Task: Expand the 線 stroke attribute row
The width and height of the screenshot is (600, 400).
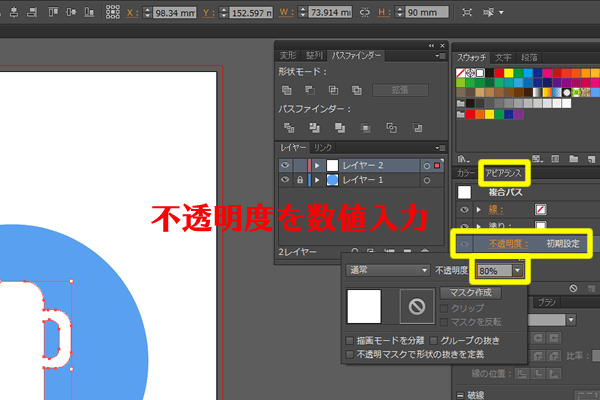Action: click(x=478, y=209)
